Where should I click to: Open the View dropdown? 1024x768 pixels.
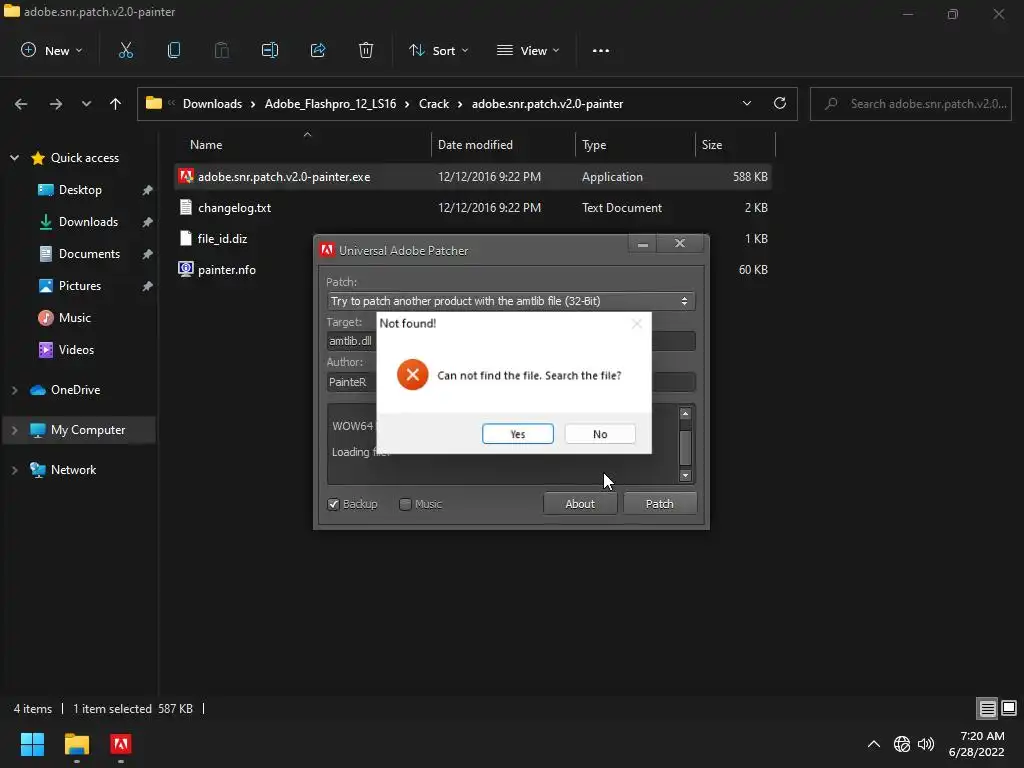[528, 50]
